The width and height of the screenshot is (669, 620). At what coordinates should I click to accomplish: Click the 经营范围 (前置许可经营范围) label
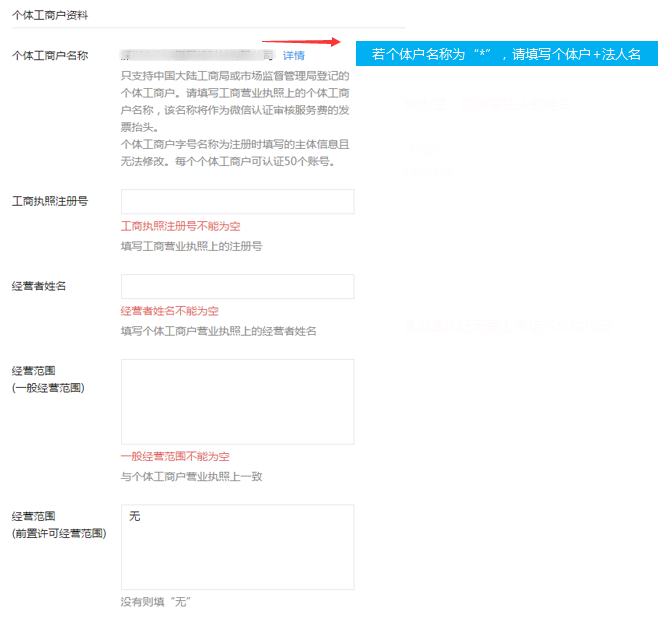[x=58, y=525]
